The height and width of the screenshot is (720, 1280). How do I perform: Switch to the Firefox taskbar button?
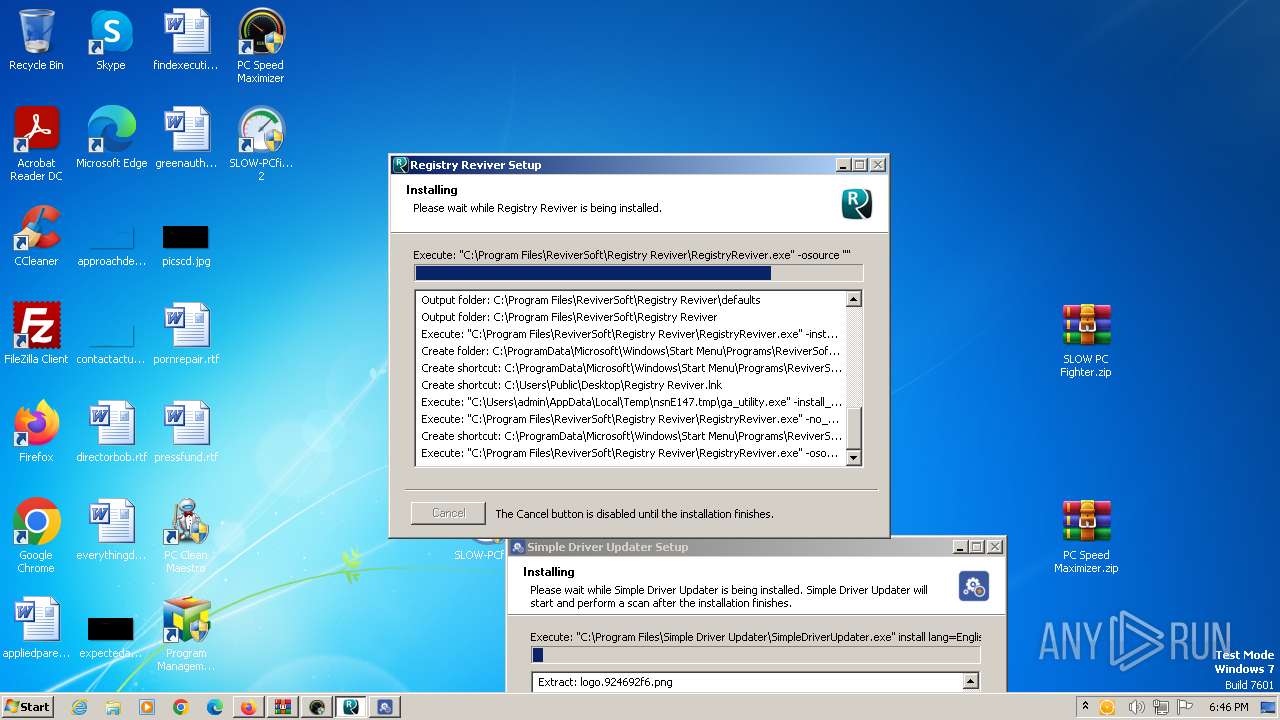click(x=248, y=707)
